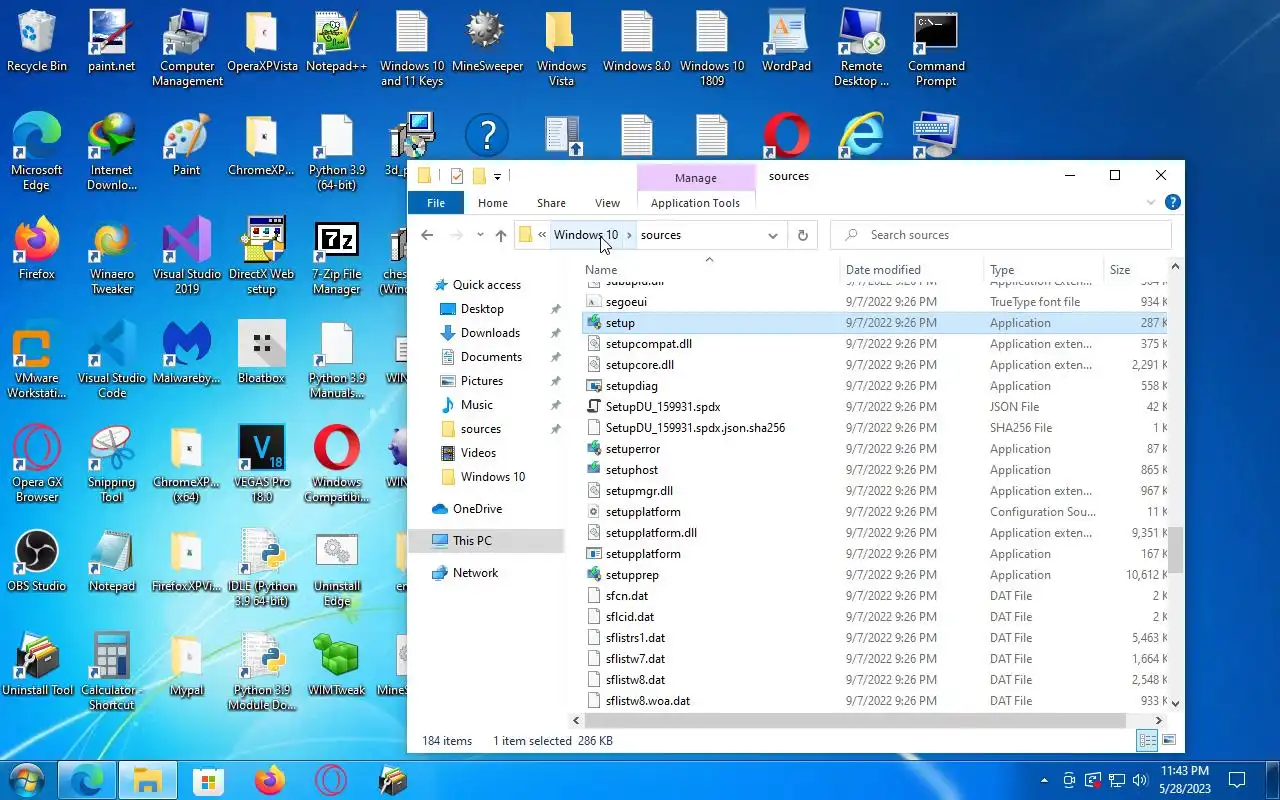Click the vertical scrollbar thumb
The width and height of the screenshot is (1280, 800).
(1176, 548)
